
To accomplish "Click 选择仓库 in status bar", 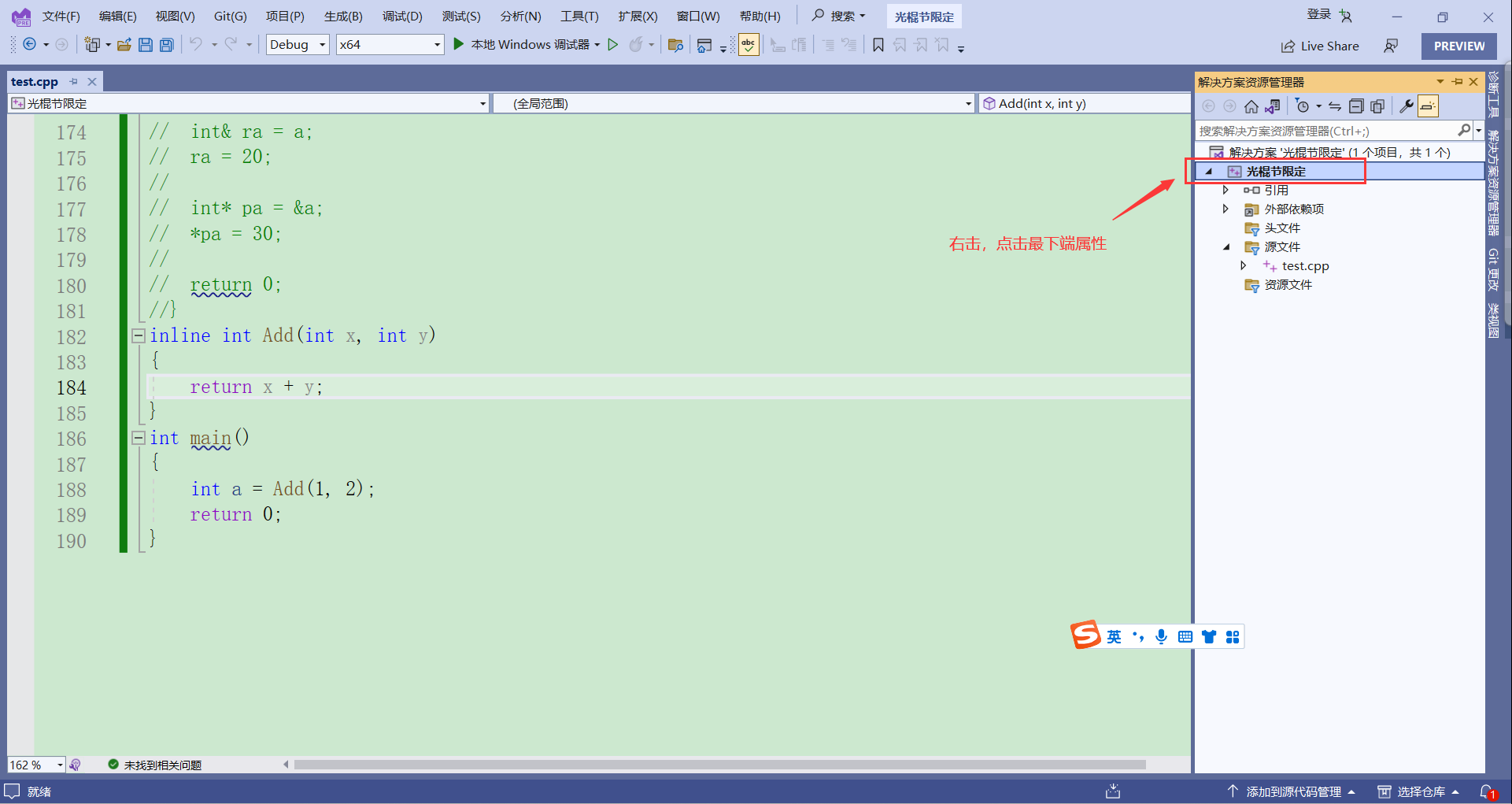I will pos(1419,791).
